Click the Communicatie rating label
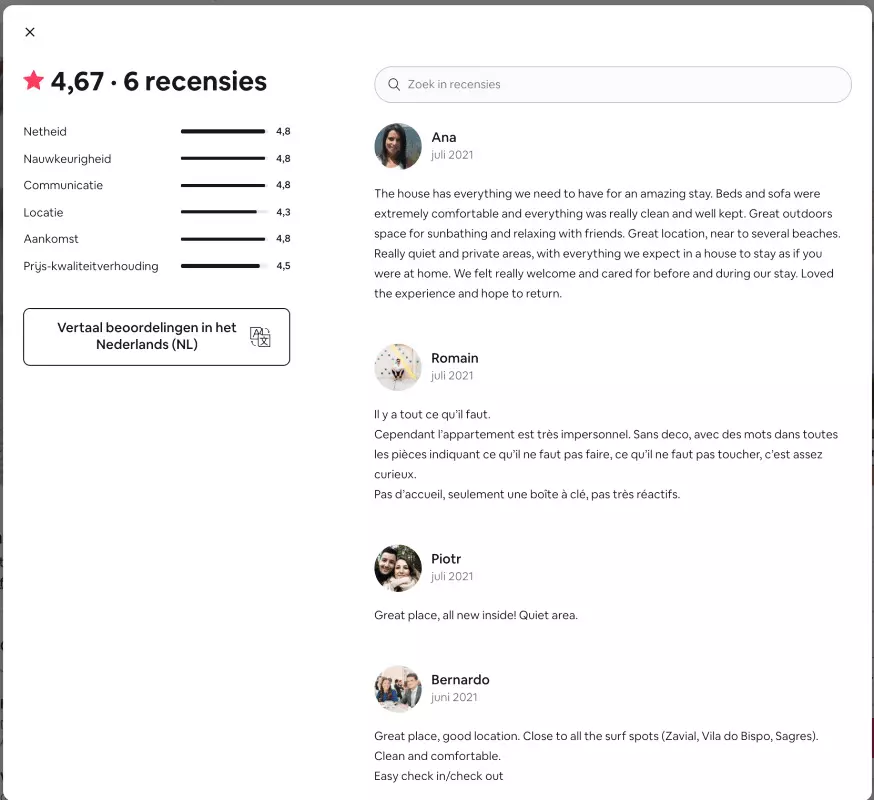 coord(63,185)
